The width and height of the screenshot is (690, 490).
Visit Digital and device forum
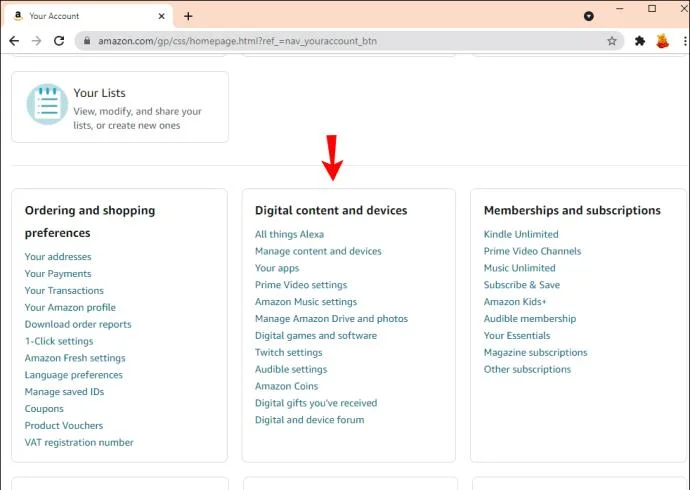tap(309, 420)
